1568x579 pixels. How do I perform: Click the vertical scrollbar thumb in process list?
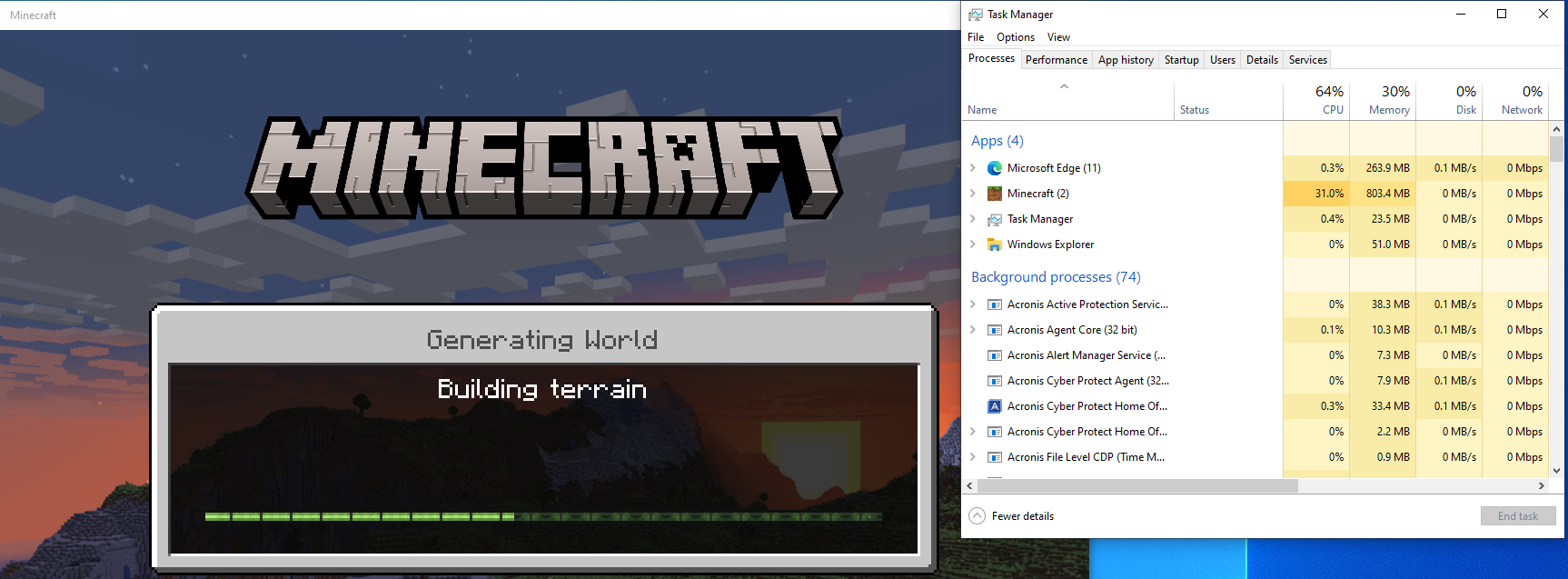(1556, 149)
